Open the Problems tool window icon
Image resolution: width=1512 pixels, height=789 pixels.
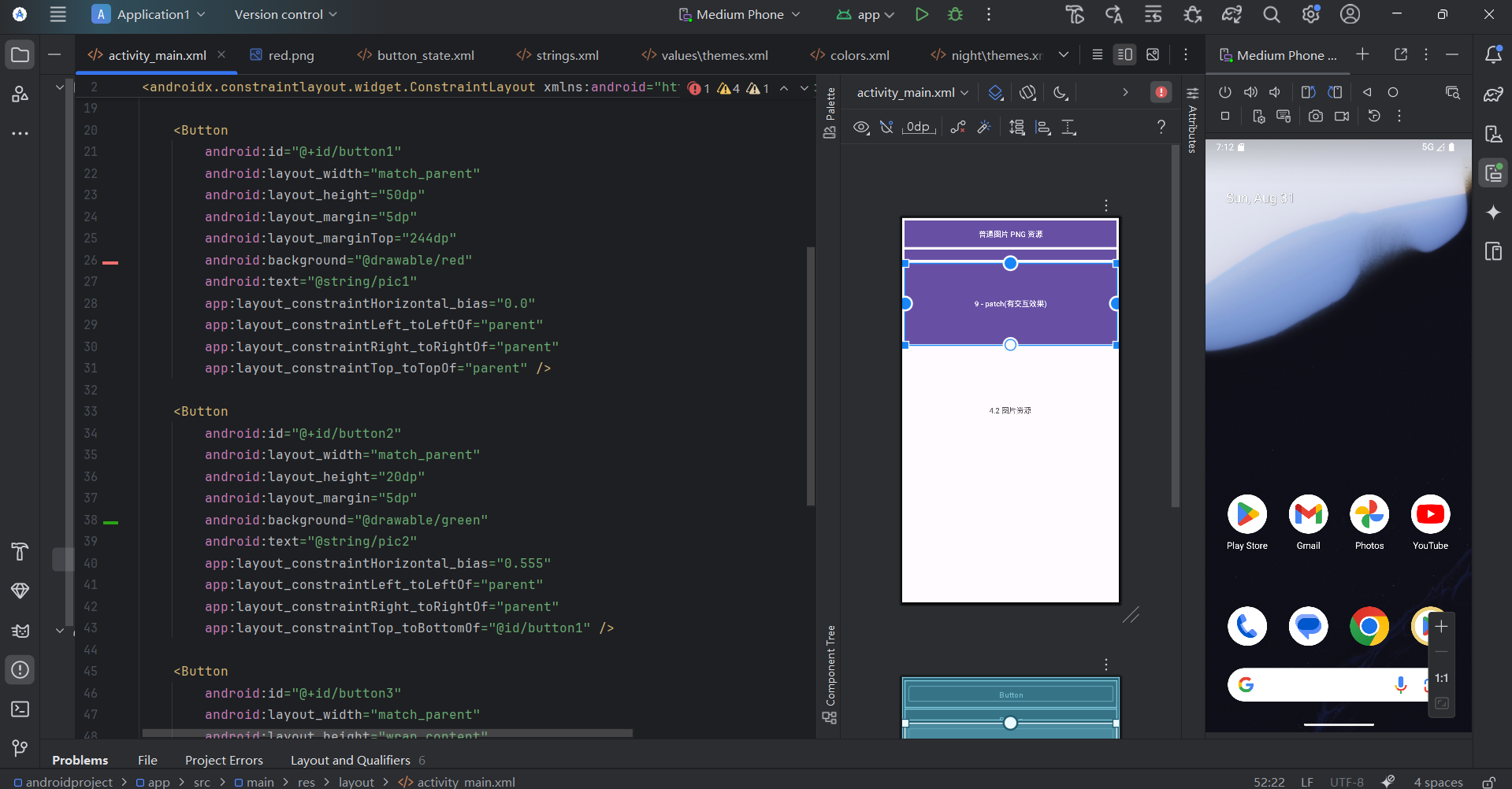(x=20, y=669)
